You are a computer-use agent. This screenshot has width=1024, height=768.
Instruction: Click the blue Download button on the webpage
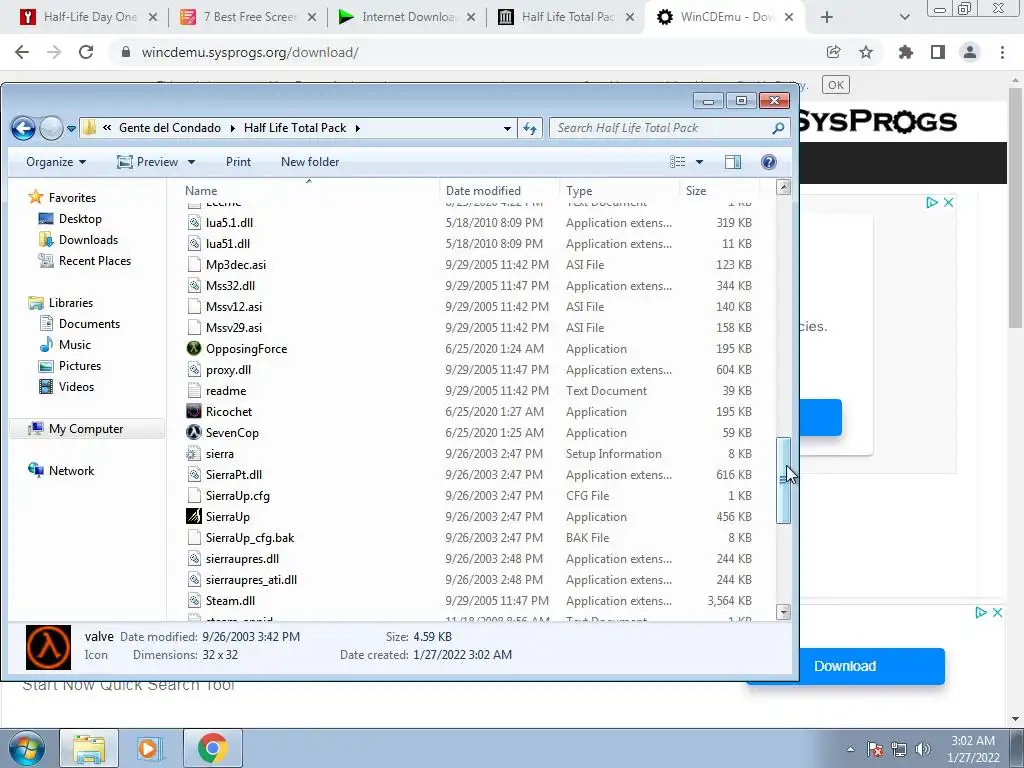(845, 666)
